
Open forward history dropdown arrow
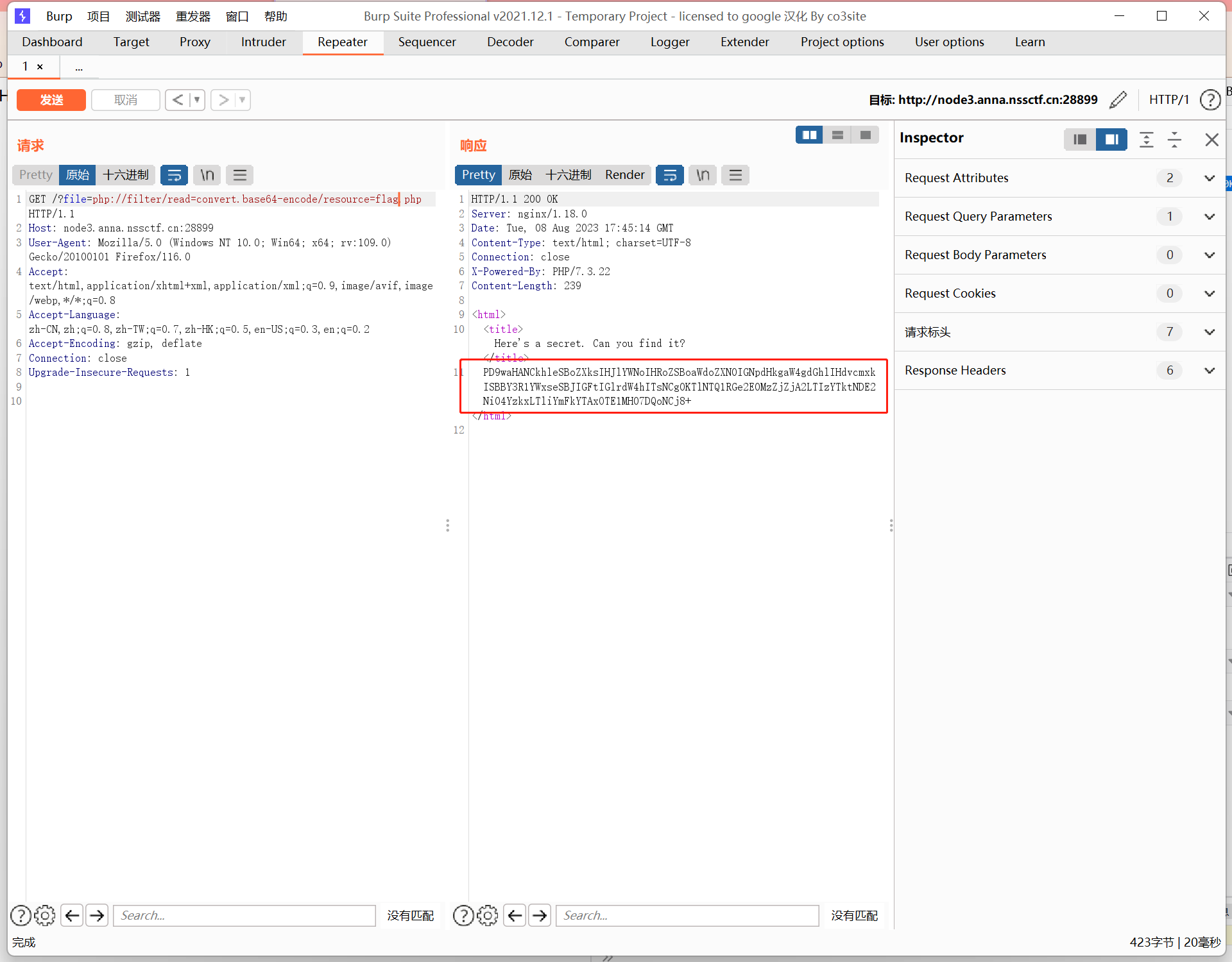point(243,100)
